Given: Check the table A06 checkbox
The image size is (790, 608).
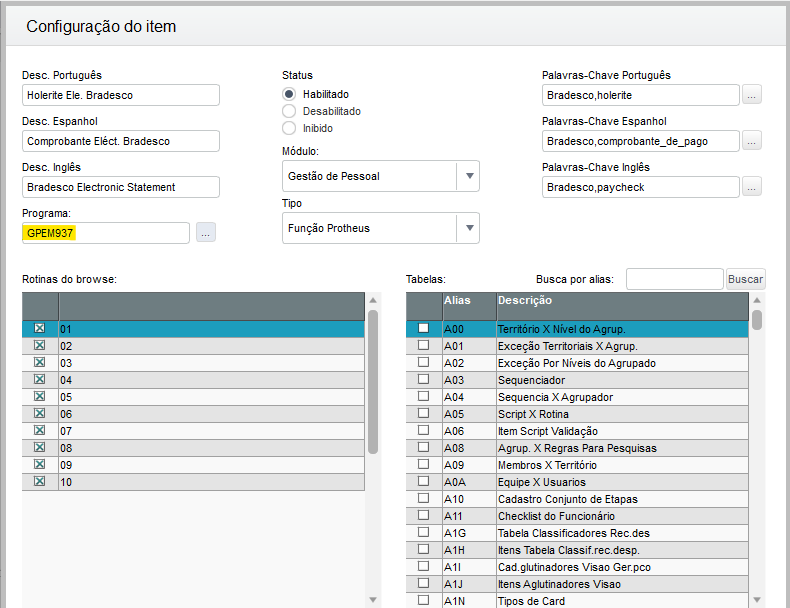Looking at the screenshot, I should [423, 431].
